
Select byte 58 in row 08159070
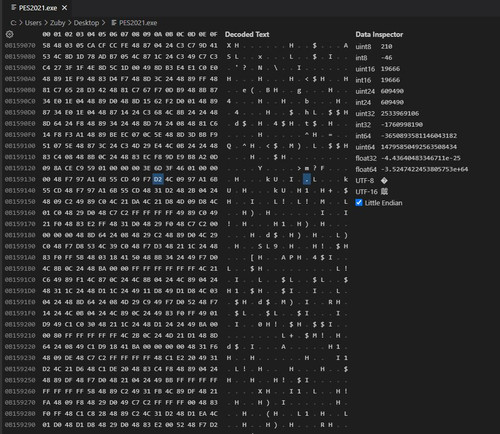(46, 45)
